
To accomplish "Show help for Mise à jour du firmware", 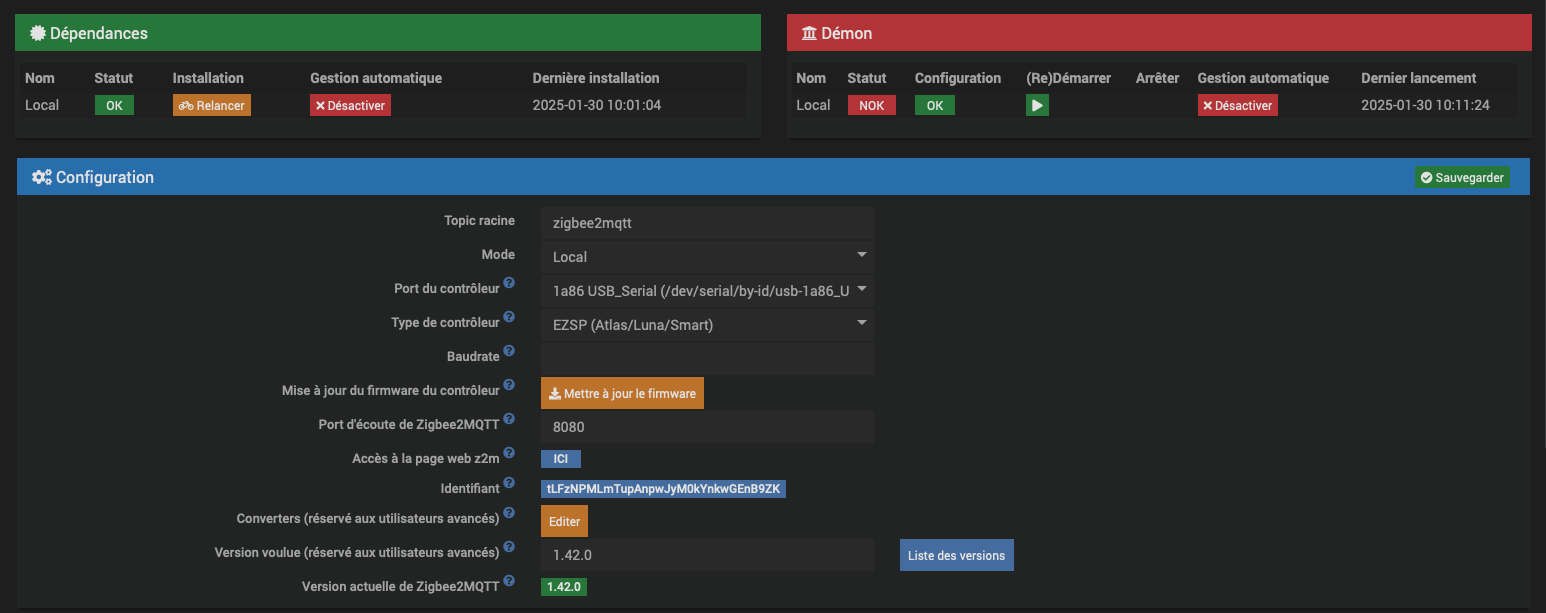I will 509,385.
